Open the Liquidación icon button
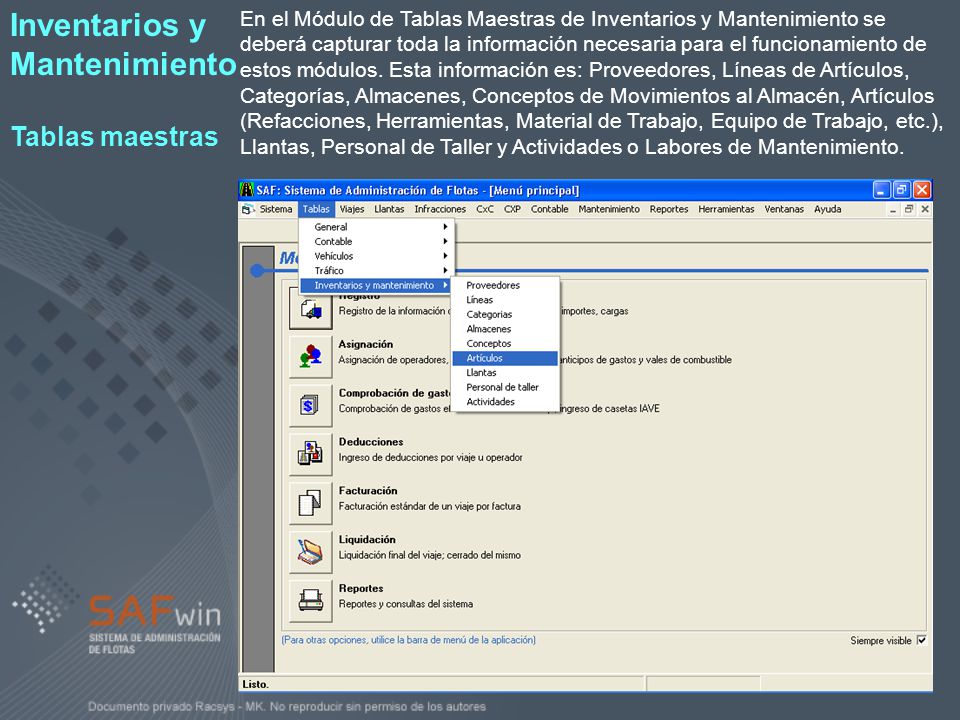This screenshot has height=720, width=960. 310,552
